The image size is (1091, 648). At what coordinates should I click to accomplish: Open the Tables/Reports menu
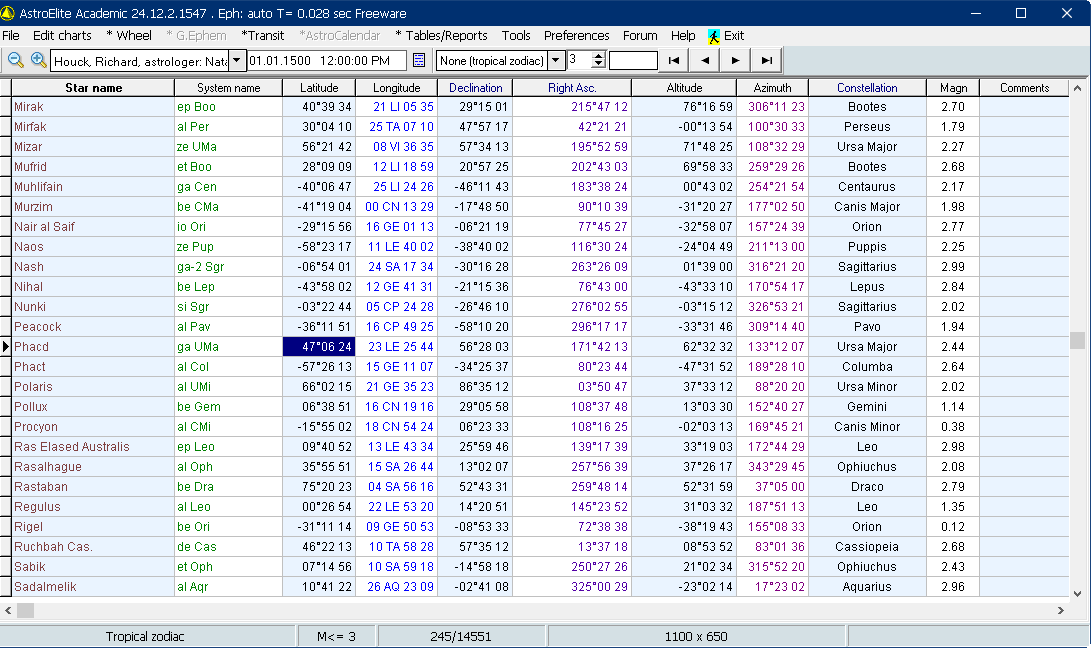click(441, 36)
